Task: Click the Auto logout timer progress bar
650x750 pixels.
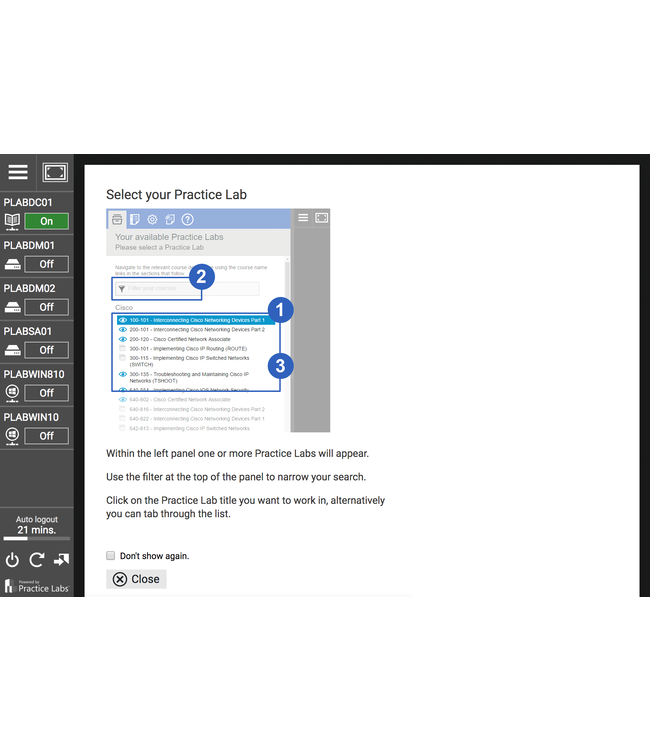Action: click(x=36, y=539)
